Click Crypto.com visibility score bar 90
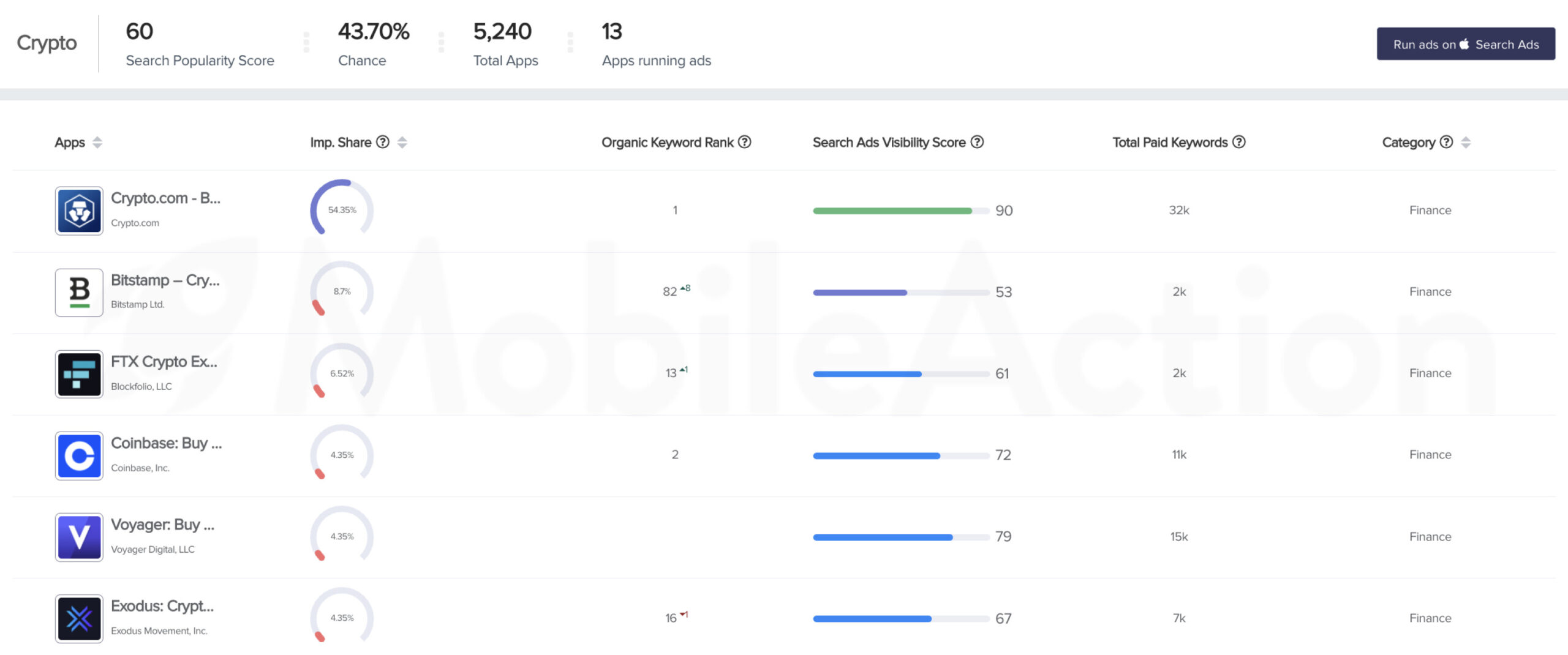 [x=901, y=211]
